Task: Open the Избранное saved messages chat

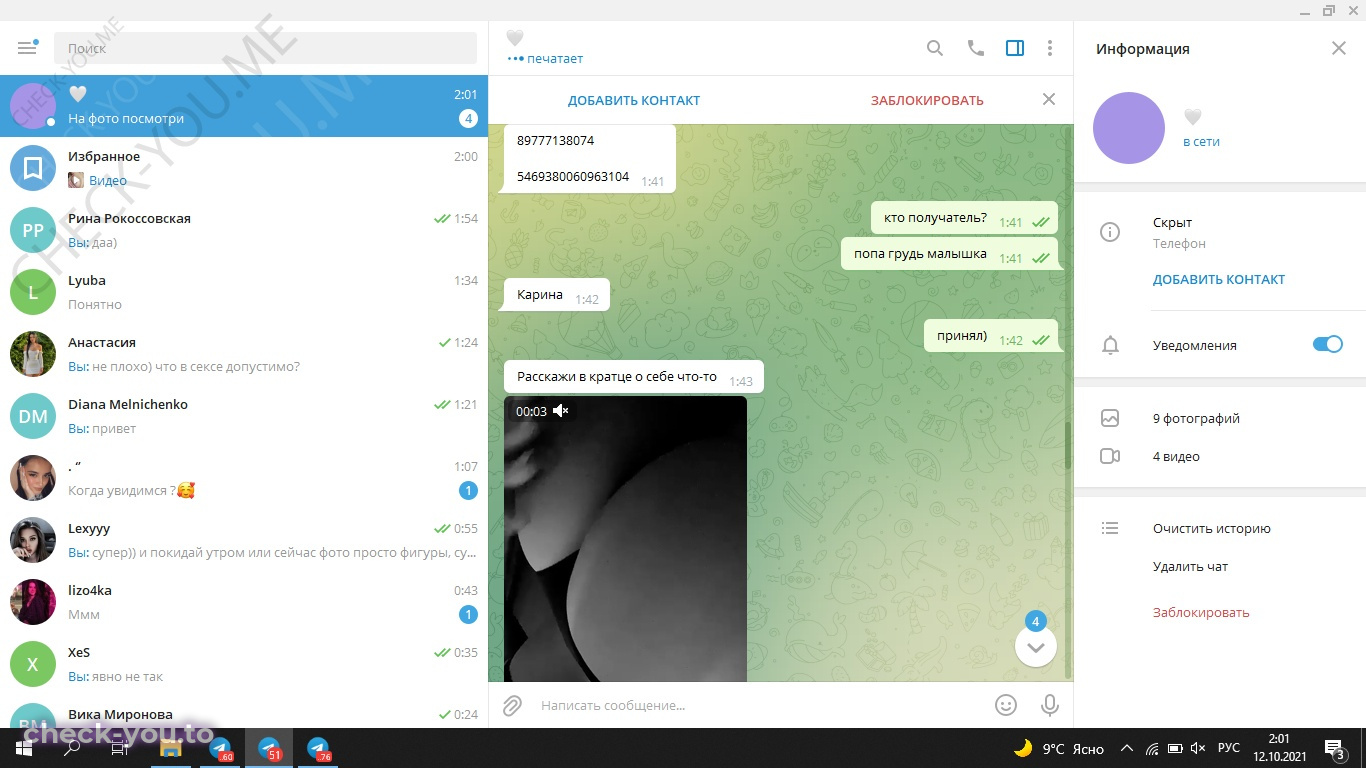Action: (244, 168)
